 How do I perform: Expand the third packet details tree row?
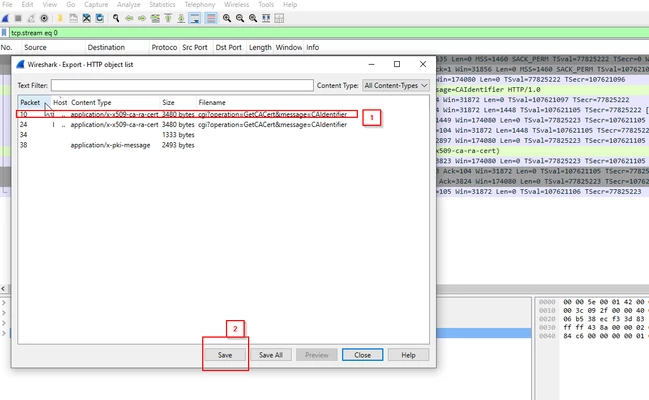pyautogui.click(x=4, y=323)
